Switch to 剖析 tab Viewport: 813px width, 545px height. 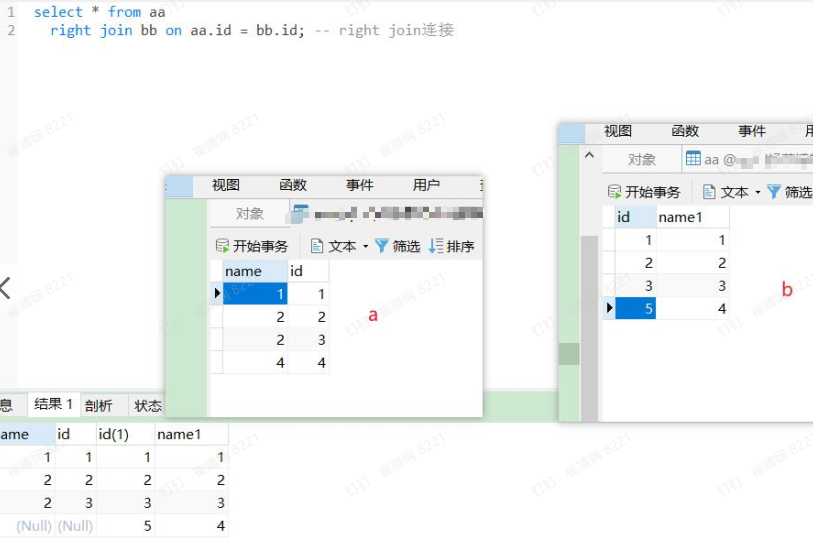click(99, 406)
